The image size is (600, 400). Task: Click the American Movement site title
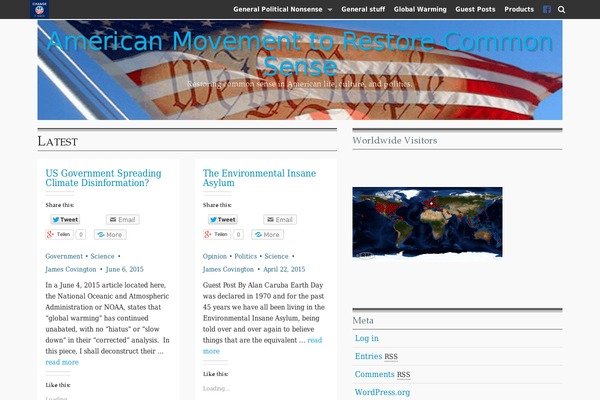click(300, 53)
